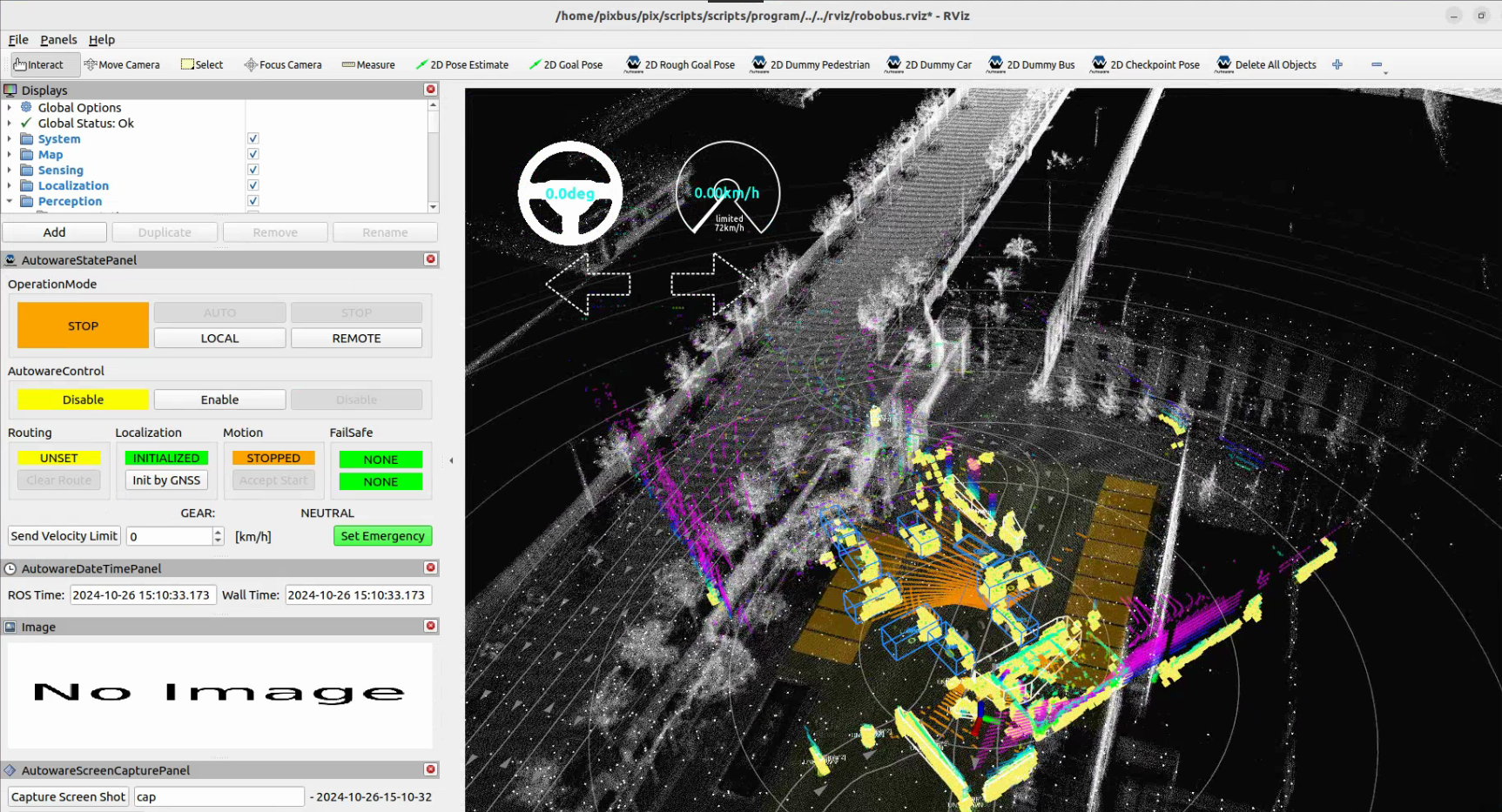The height and width of the screenshot is (812, 1502).
Task: Open the File menu
Action: pos(18,39)
